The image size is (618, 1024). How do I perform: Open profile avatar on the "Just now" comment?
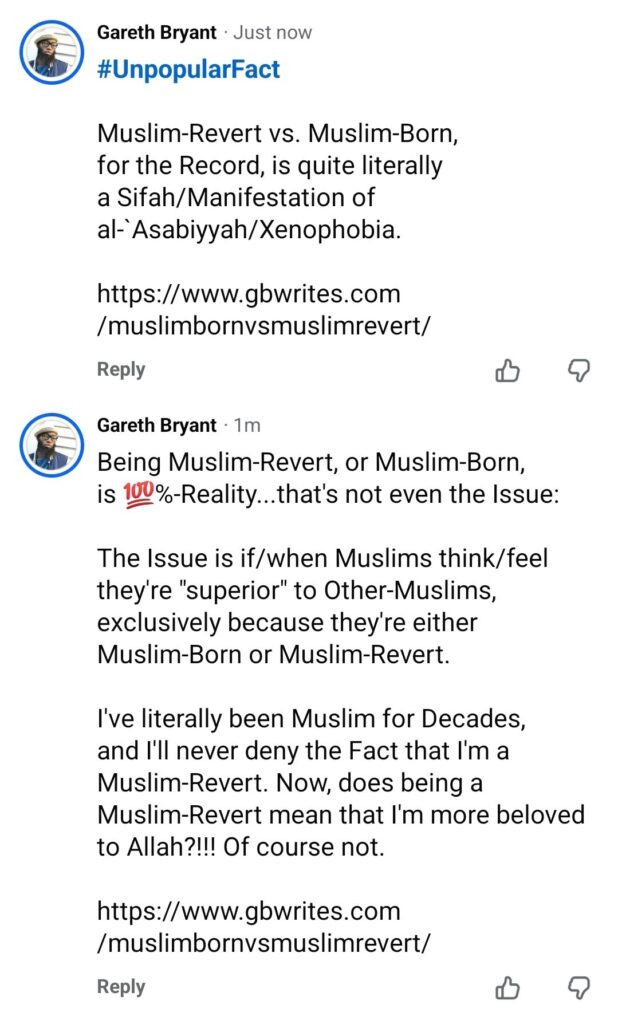point(50,52)
